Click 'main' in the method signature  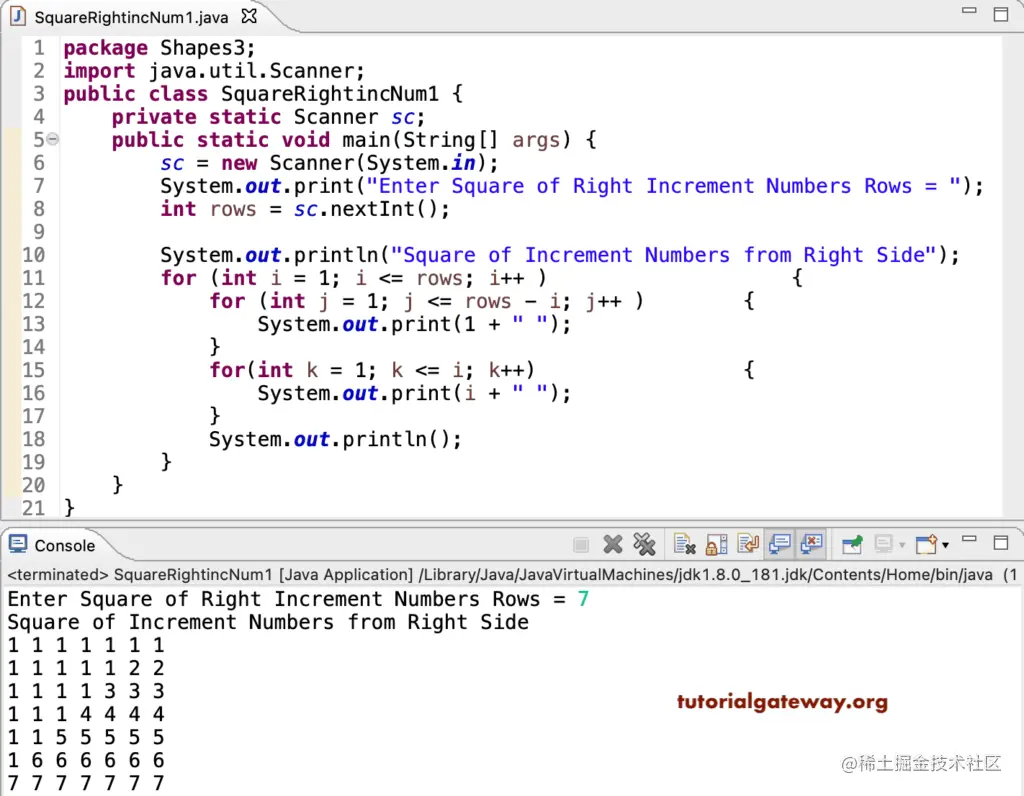tap(367, 140)
